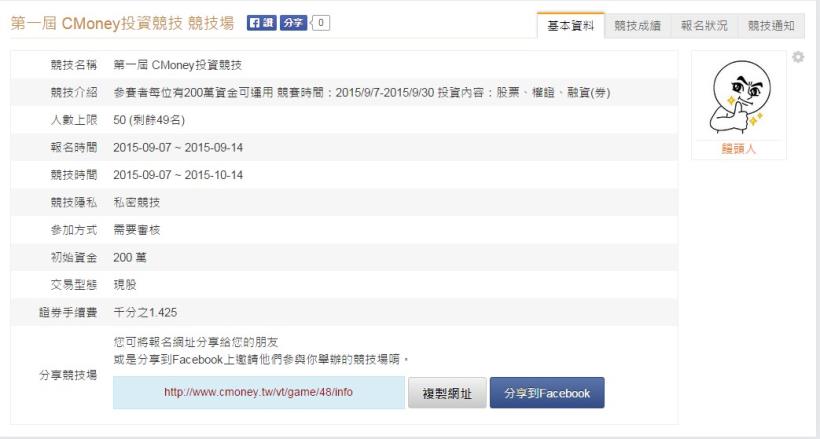Viewport: 820px width, 439px height.
Task: Click the 競技介紹 description text
Action: pos(362,93)
